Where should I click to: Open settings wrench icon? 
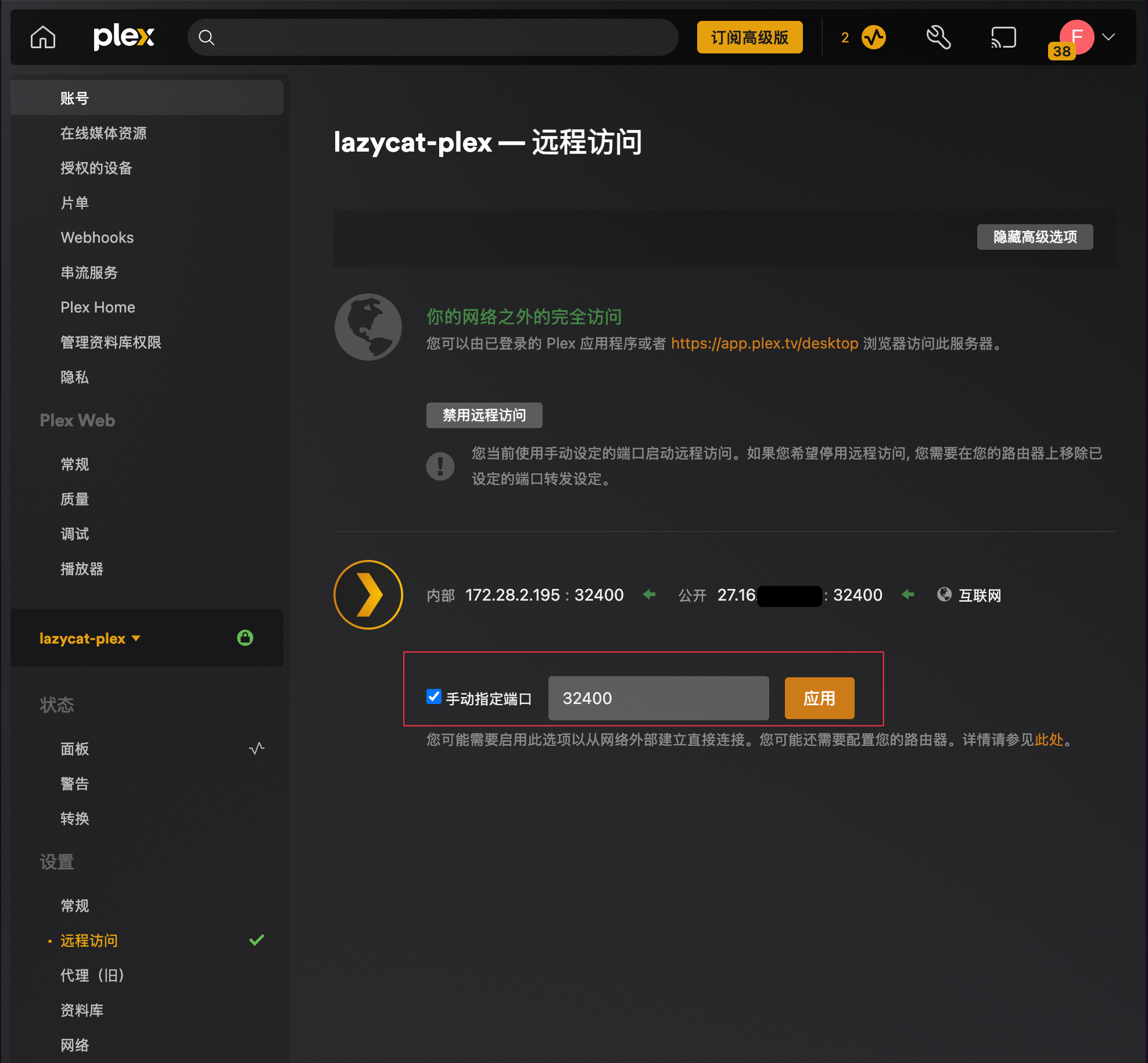pos(939,38)
